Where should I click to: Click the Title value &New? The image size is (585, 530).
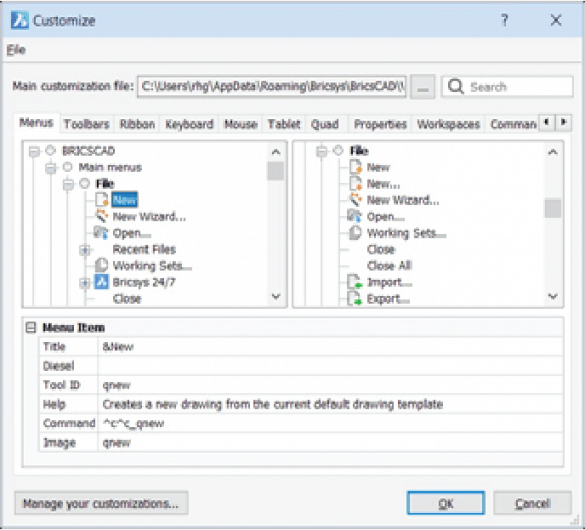coord(118,347)
